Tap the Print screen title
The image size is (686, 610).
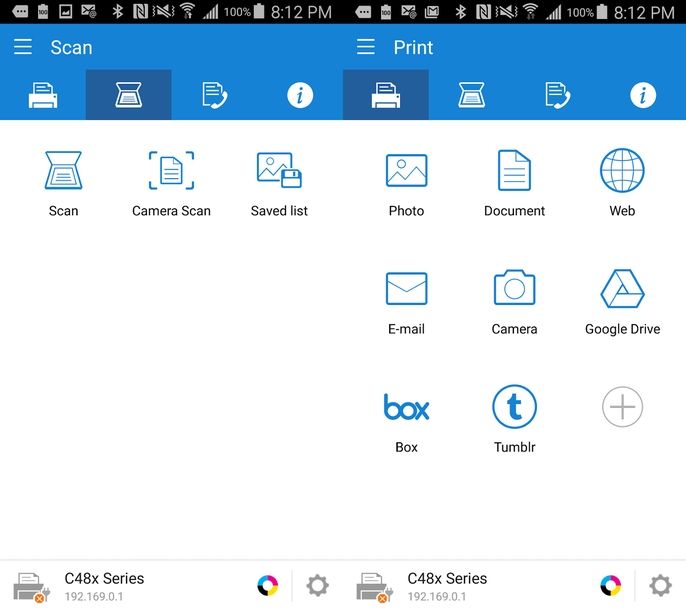pos(413,47)
